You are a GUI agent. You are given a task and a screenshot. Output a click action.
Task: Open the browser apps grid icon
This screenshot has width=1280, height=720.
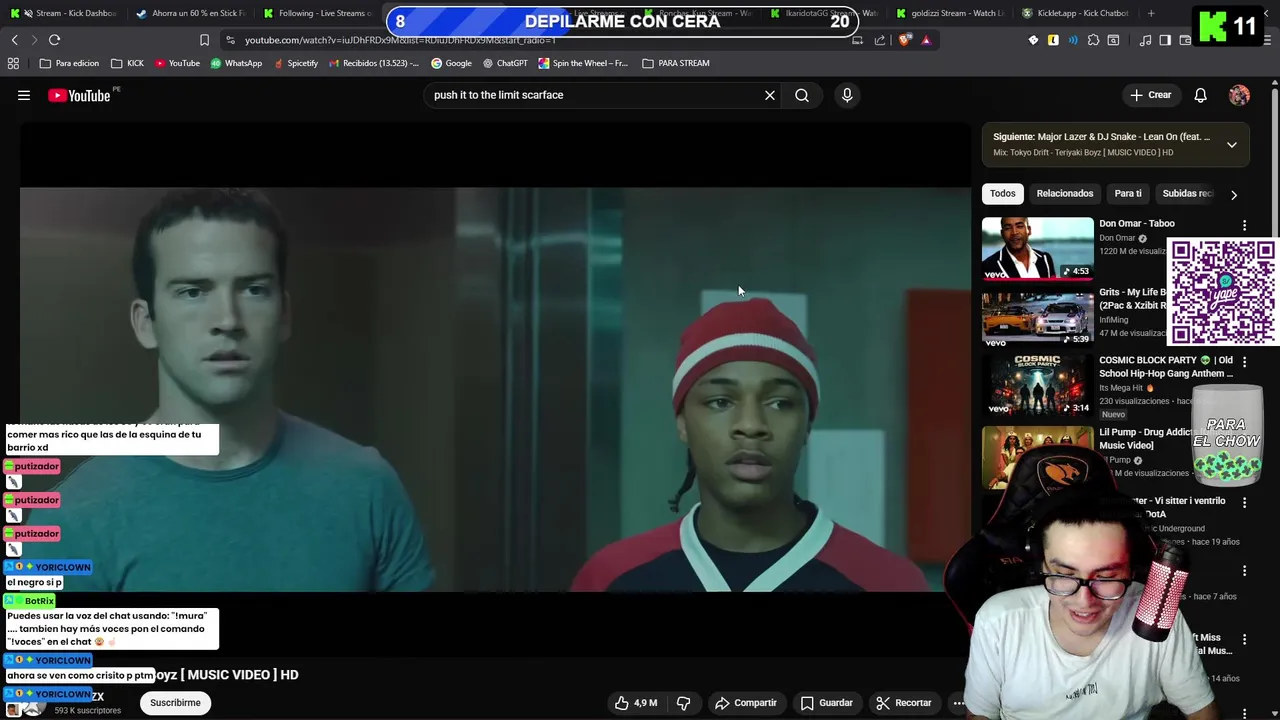click(13, 63)
